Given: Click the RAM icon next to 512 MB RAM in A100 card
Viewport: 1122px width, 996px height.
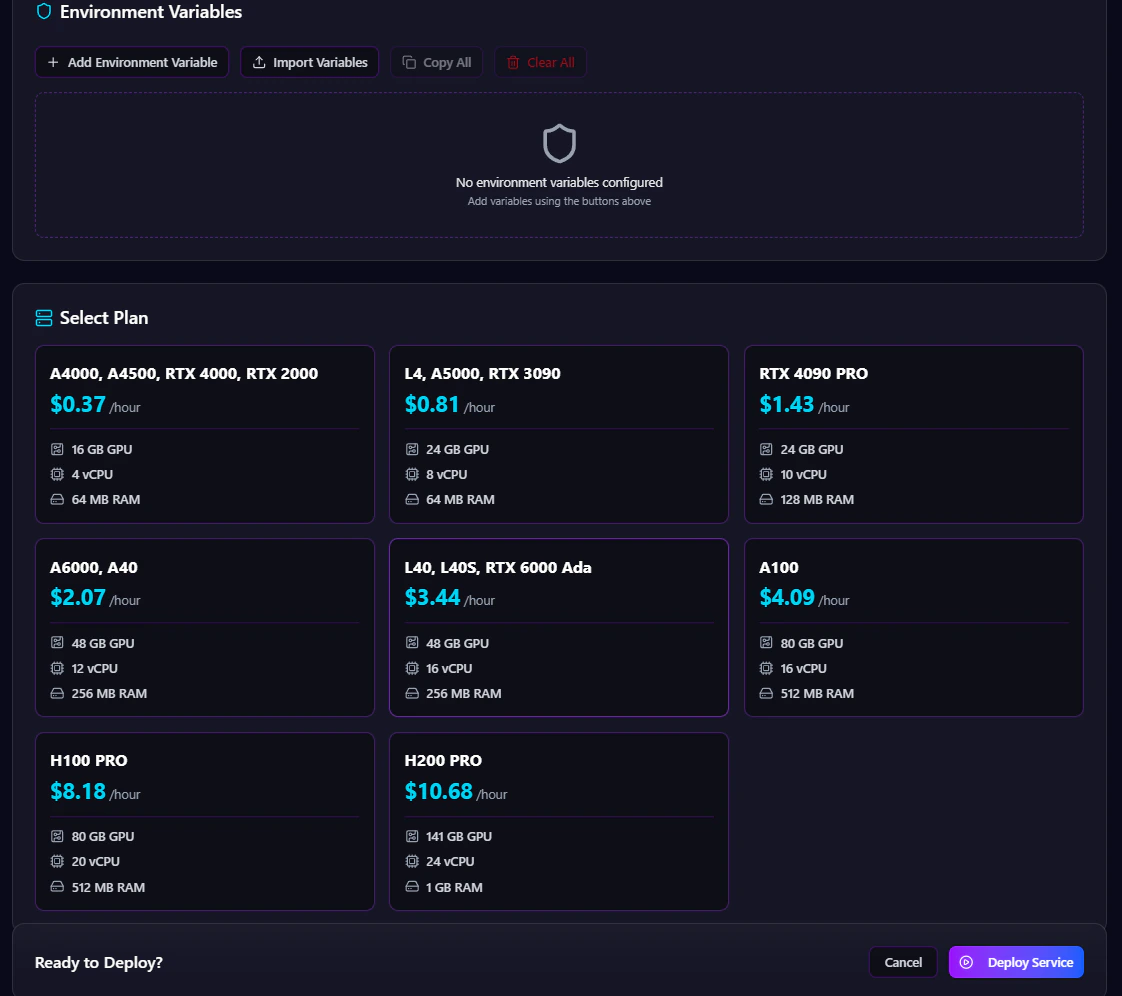Looking at the screenshot, I should (x=766, y=693).
